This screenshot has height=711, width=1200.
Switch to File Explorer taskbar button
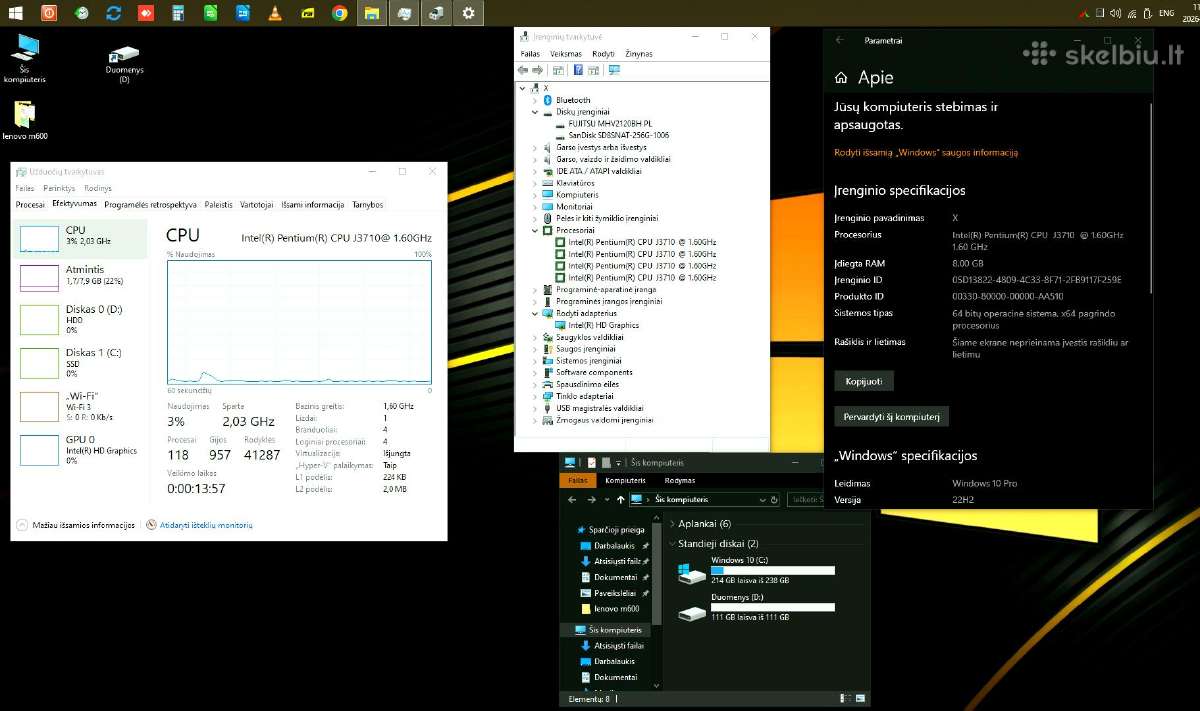pyautogui.click(x=372, y=13)
